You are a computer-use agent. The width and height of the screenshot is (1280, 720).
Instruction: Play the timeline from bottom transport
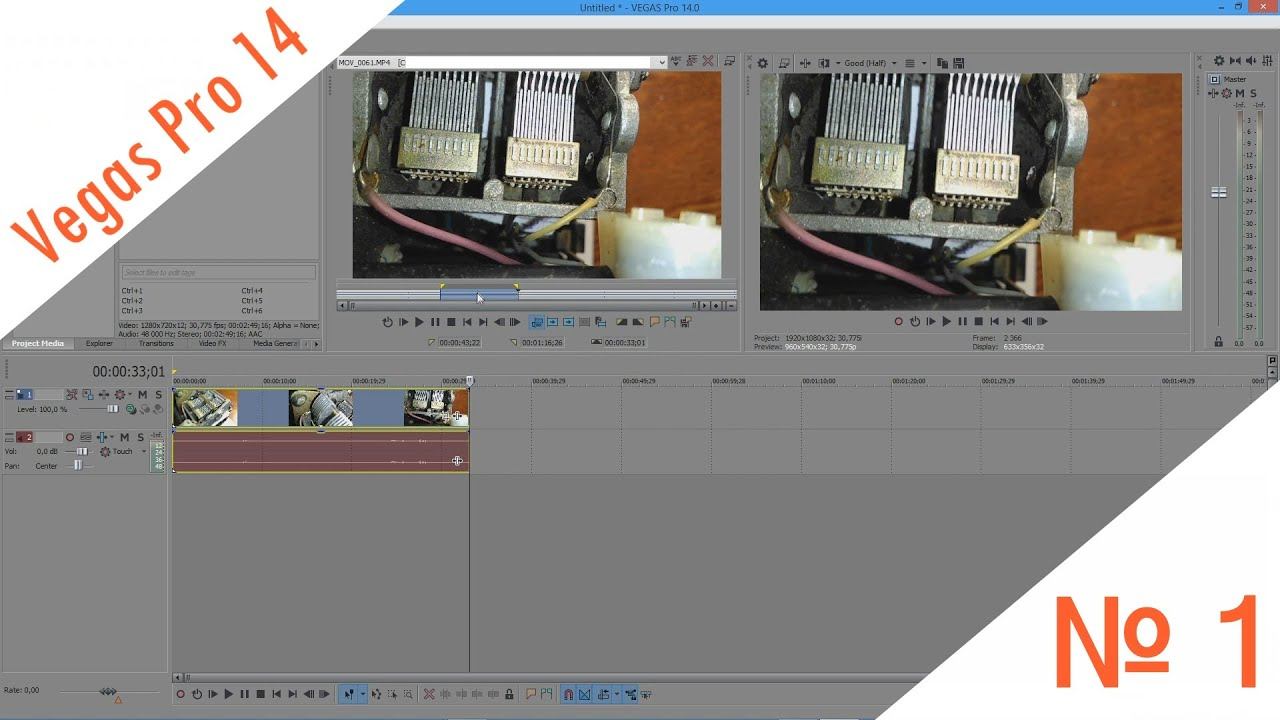click(228, 694)
